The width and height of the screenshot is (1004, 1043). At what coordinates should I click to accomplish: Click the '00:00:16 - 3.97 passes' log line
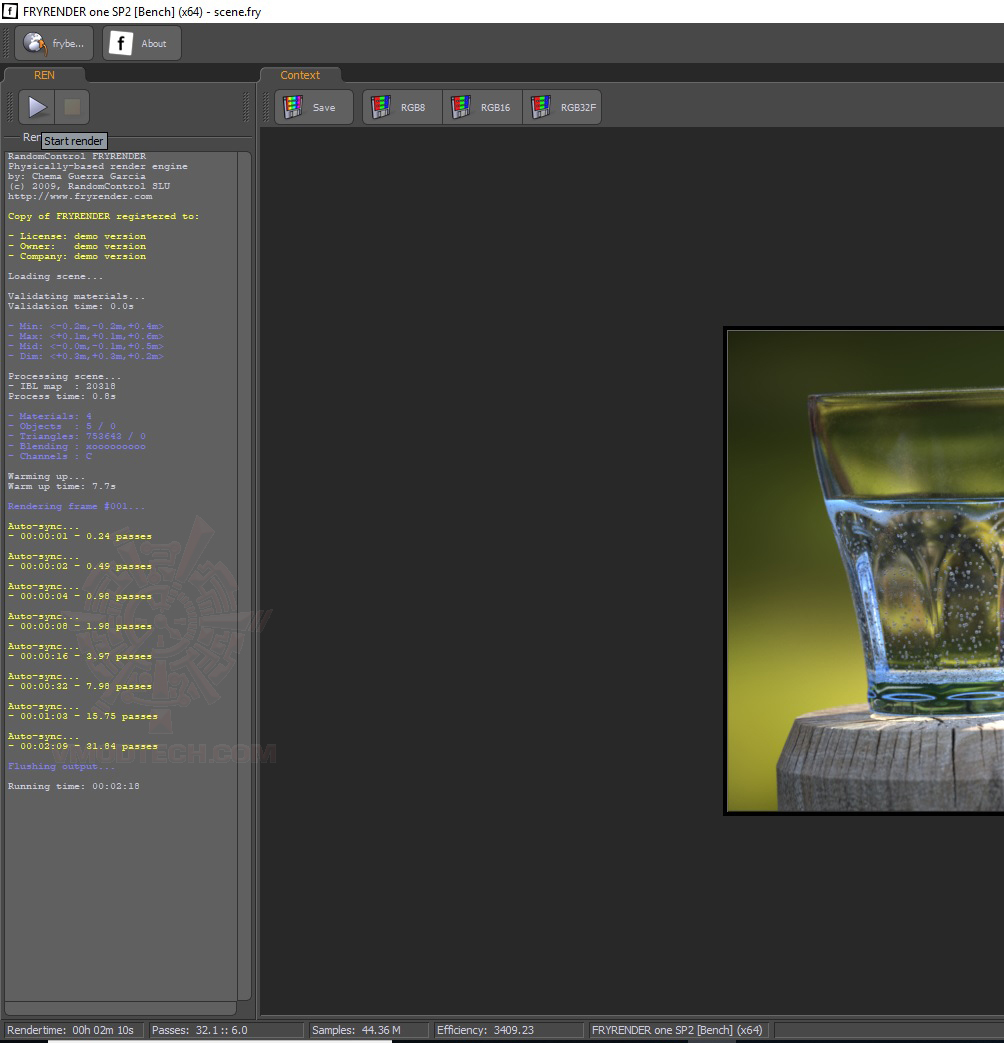[80, 657]
